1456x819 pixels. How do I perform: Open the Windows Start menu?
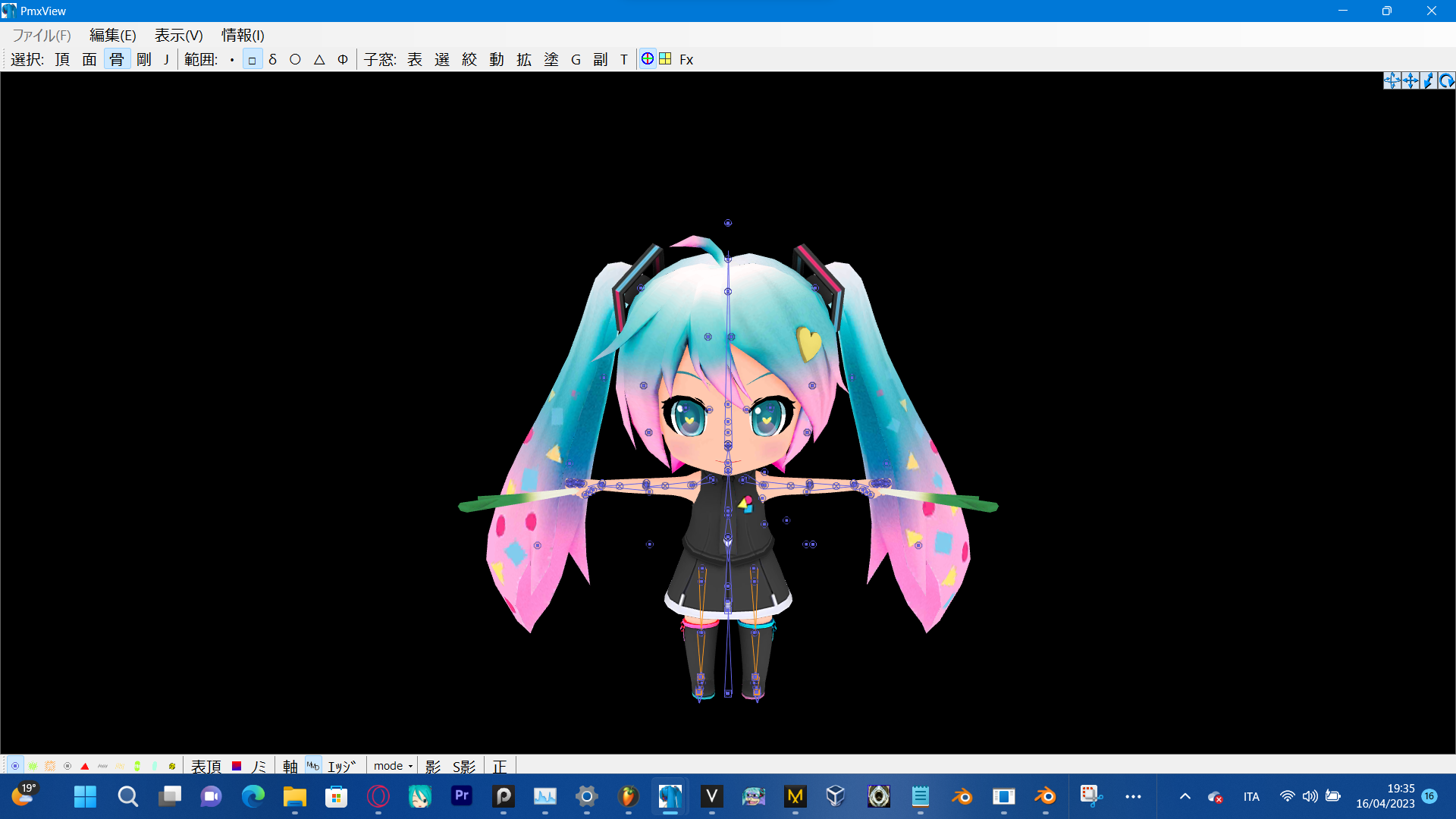85,796
